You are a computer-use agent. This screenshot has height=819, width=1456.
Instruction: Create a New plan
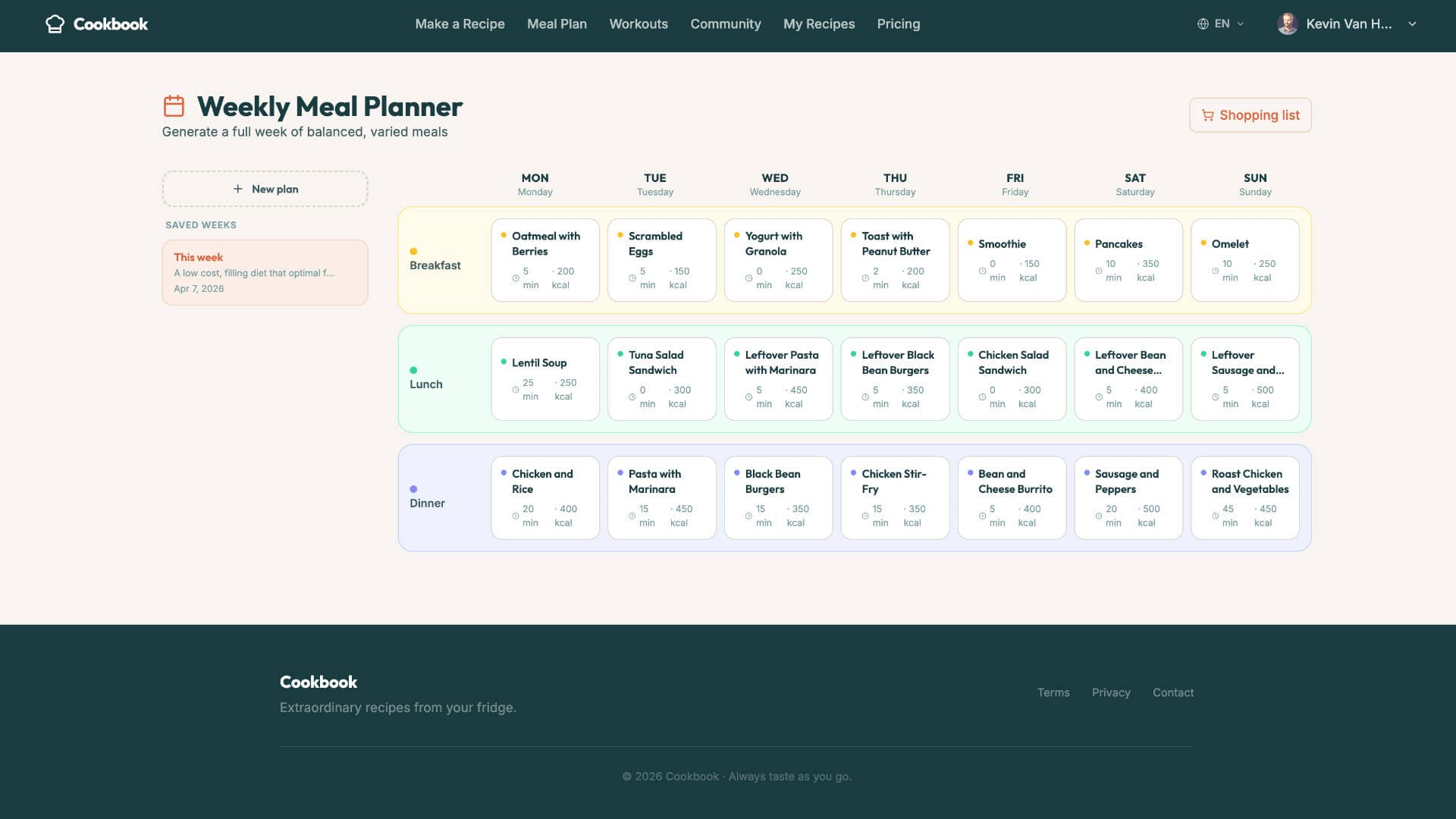tap(265, 189)
